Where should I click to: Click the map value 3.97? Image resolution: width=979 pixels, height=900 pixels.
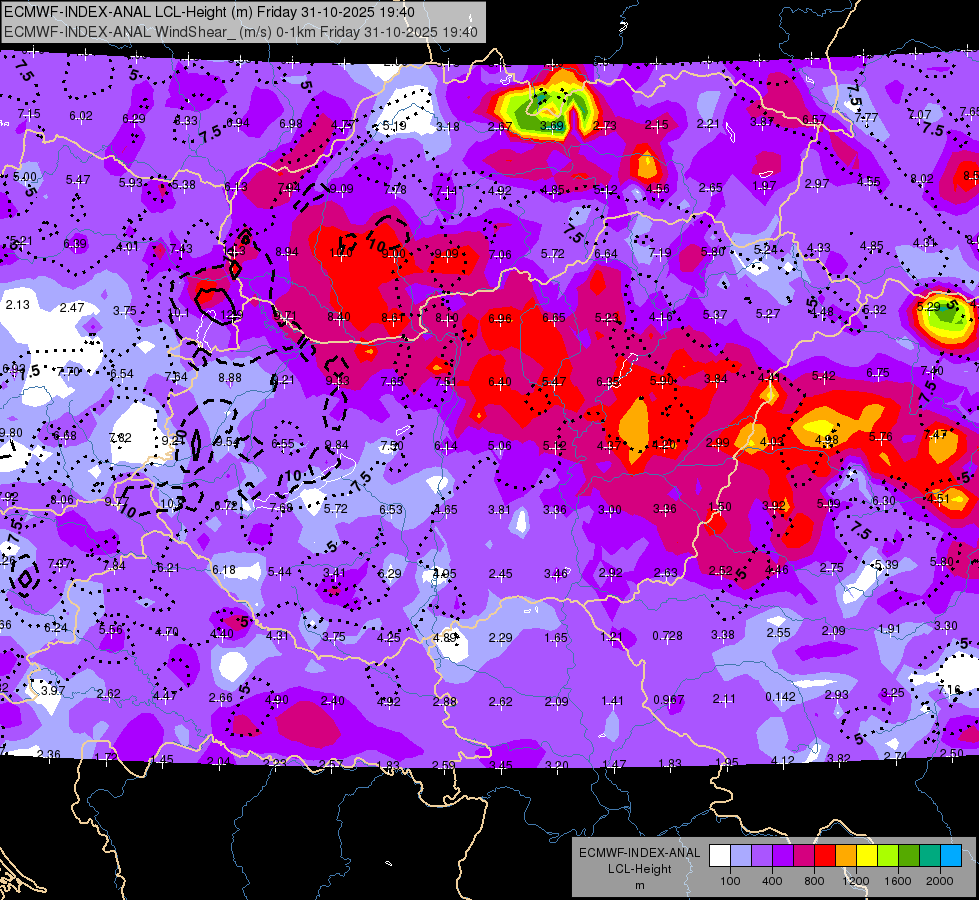click(x=53, y=691)
